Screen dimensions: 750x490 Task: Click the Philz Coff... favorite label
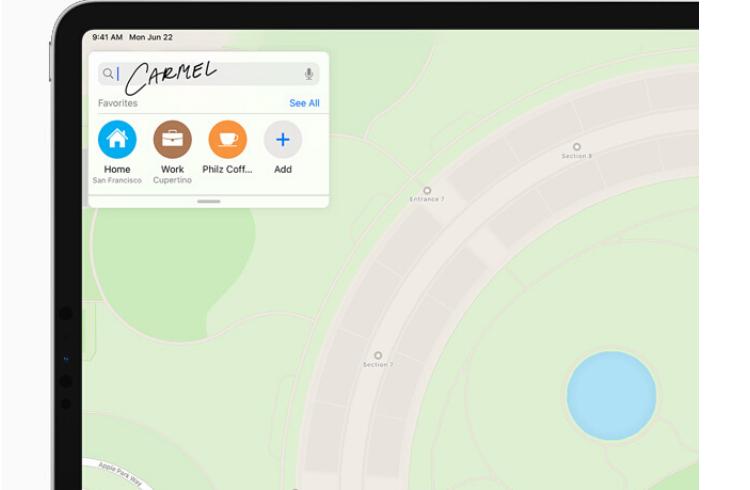coord(227,169)
